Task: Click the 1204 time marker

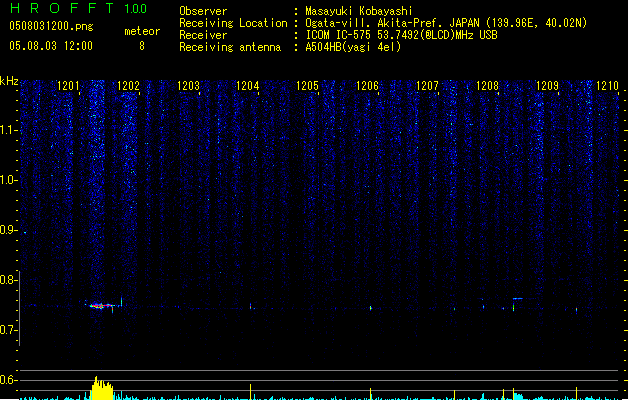Action: click(x=248, y=85)
